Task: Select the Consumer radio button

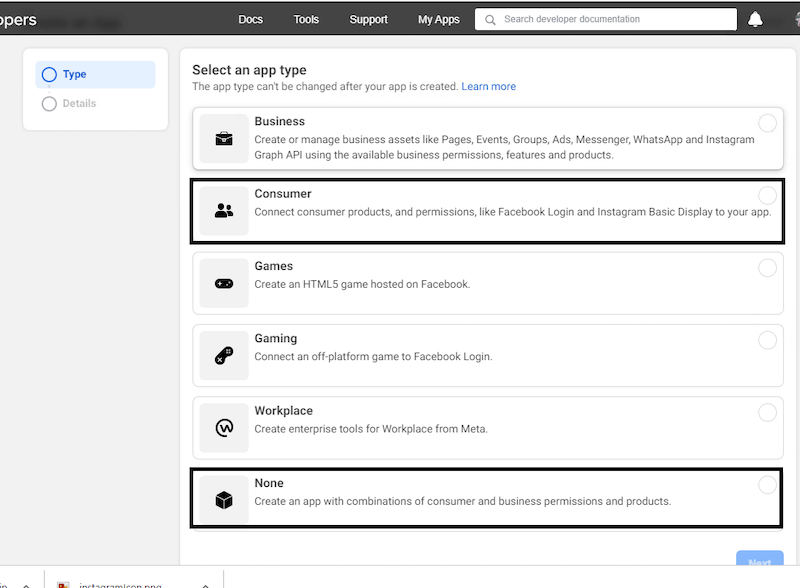Action: pos(768,196)
